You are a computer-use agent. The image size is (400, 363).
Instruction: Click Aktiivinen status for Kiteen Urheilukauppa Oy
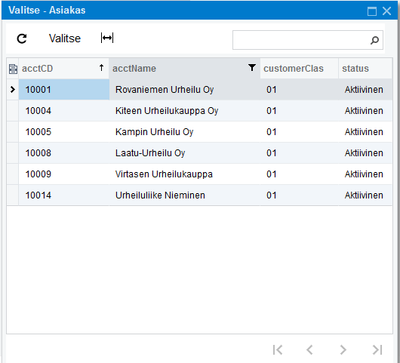pyautogui.click(x=364, y=111)
